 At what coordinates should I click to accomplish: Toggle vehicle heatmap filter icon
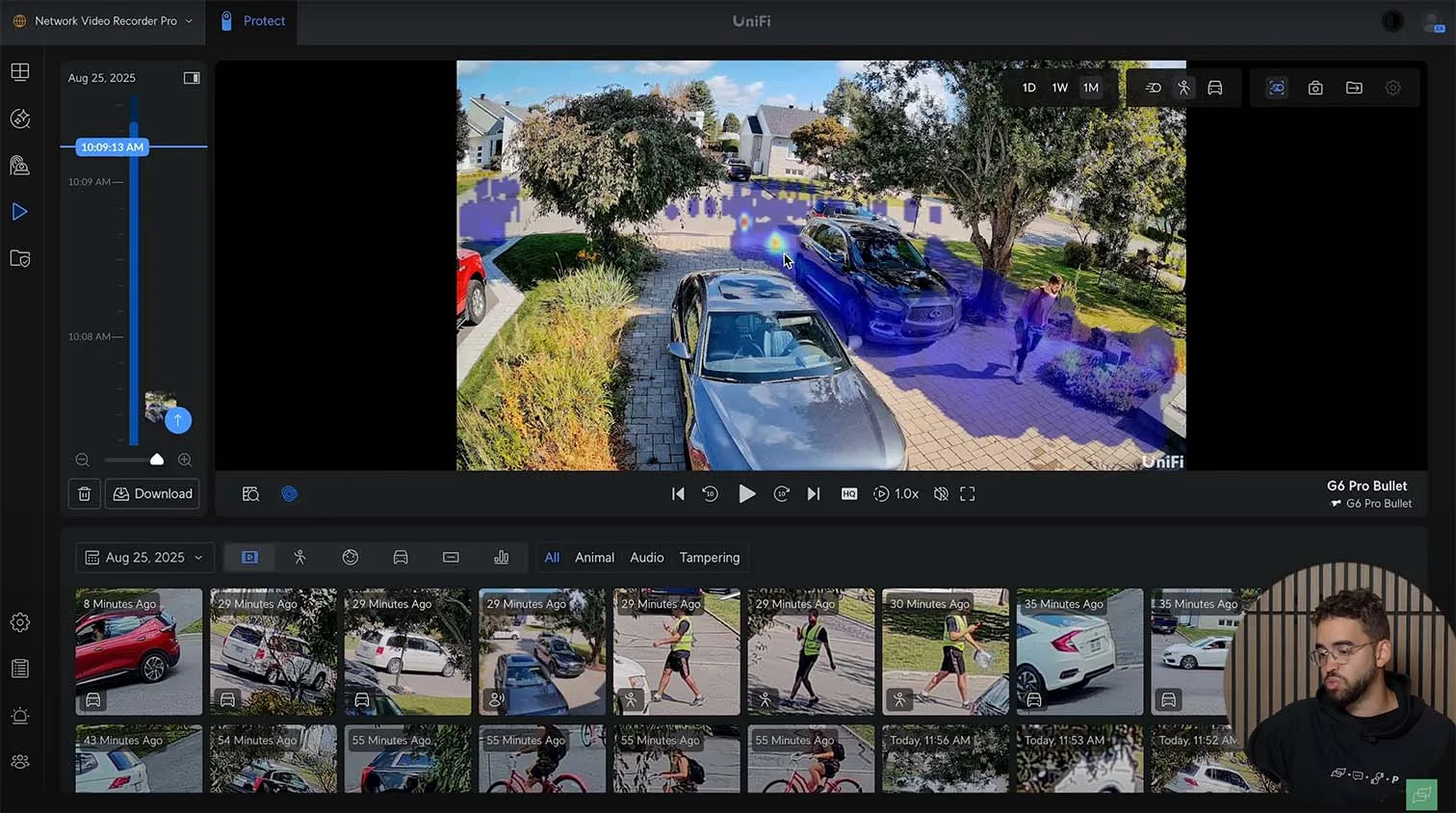1215,88
